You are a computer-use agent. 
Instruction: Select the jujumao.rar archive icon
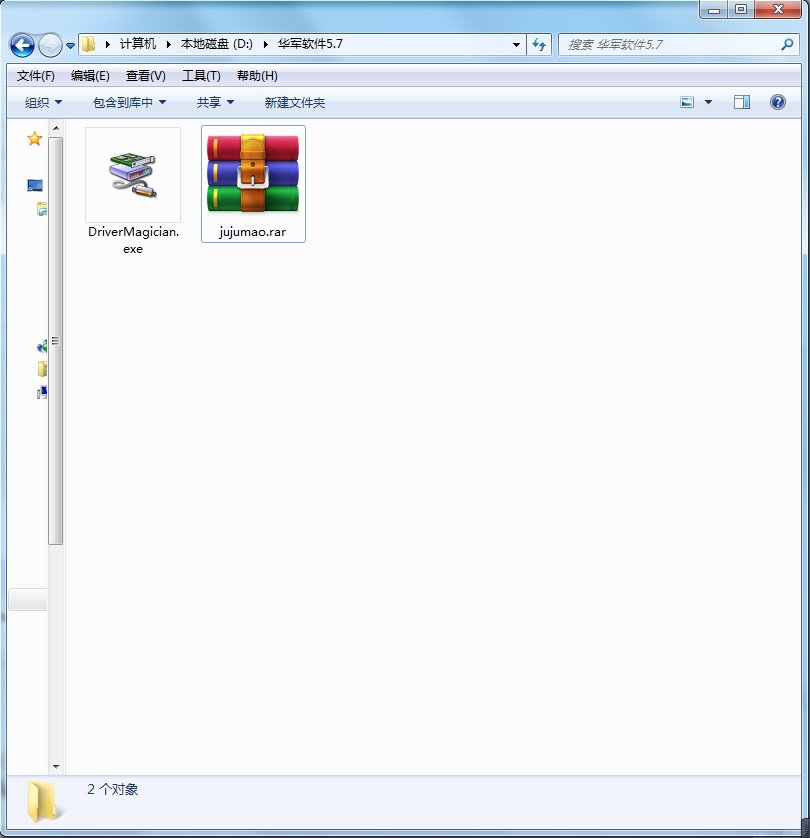tap(253, 174)
